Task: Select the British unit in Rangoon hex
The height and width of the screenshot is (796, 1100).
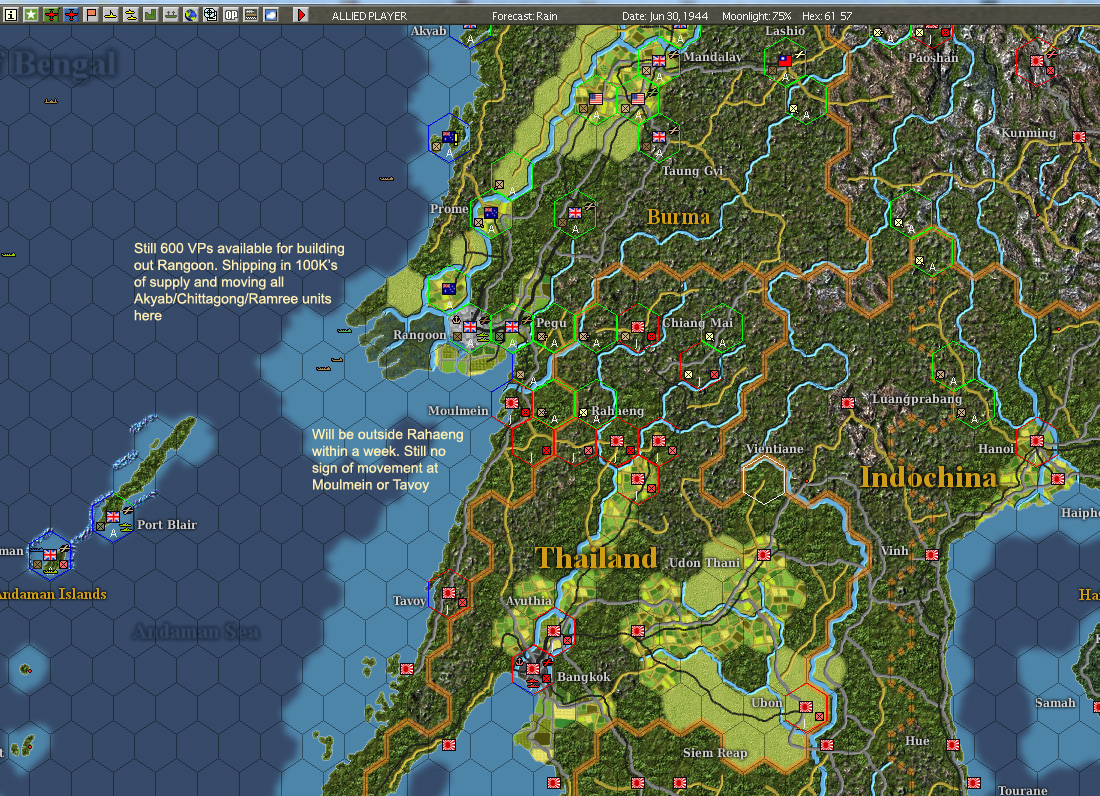Action: [470, 327]
